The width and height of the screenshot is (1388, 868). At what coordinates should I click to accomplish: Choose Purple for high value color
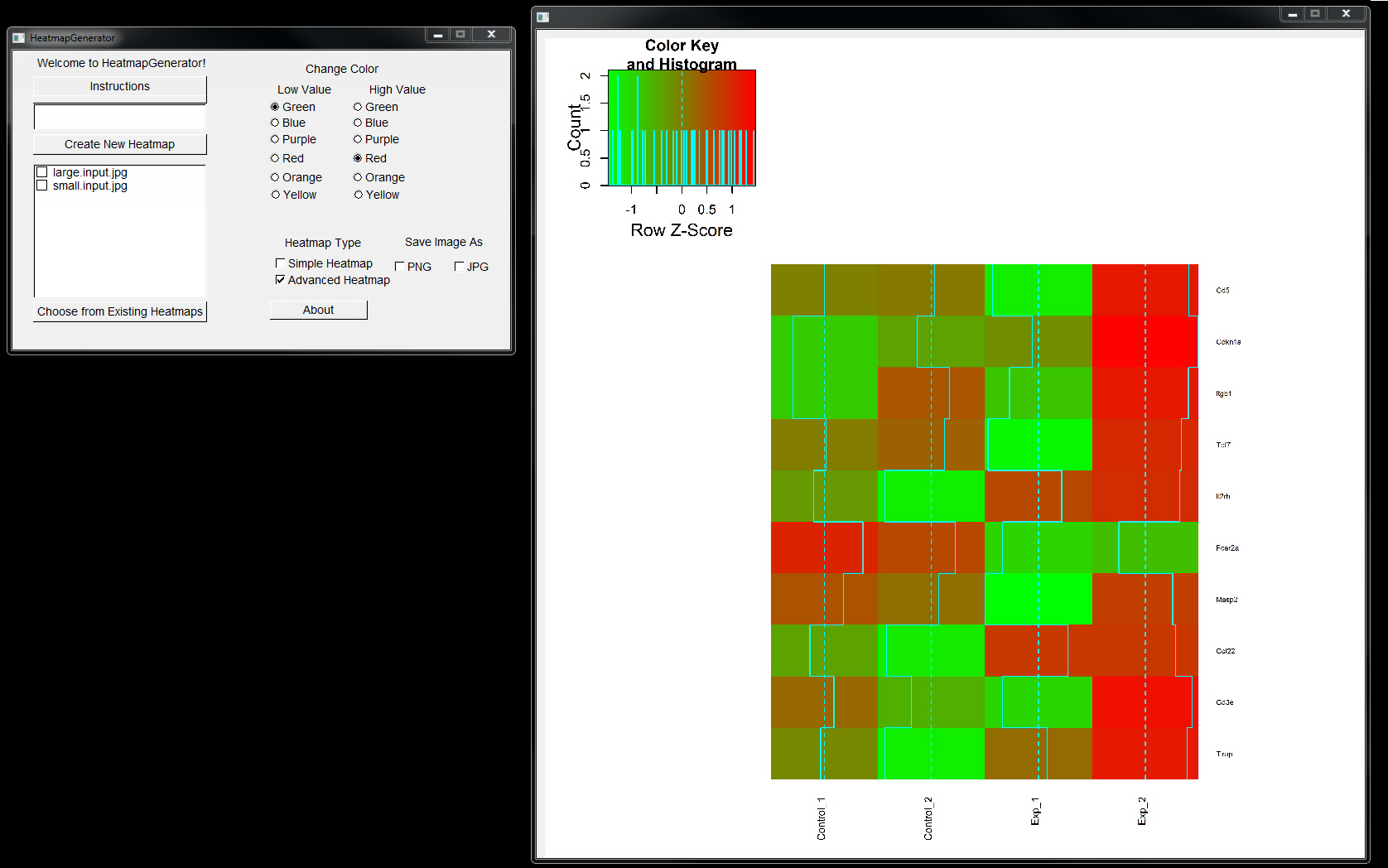[358, 139]
